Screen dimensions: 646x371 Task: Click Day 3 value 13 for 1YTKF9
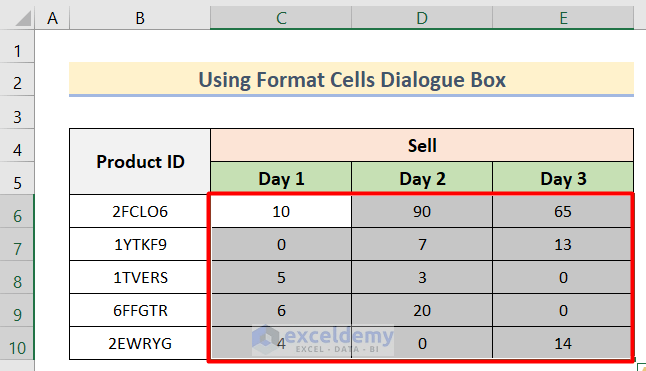(x=563, y=244)
